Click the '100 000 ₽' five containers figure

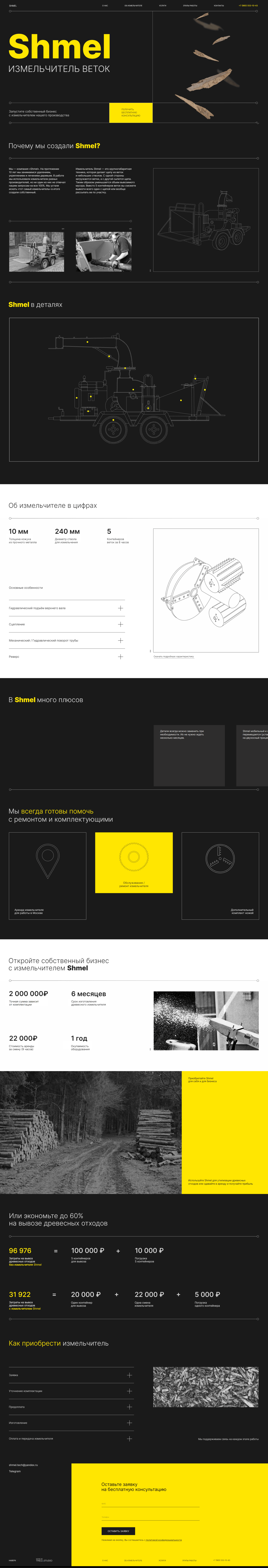click(x=88, y=1251)
